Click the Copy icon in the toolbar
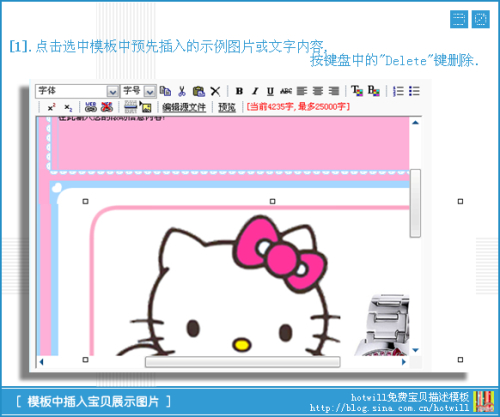 pos(165,91)
